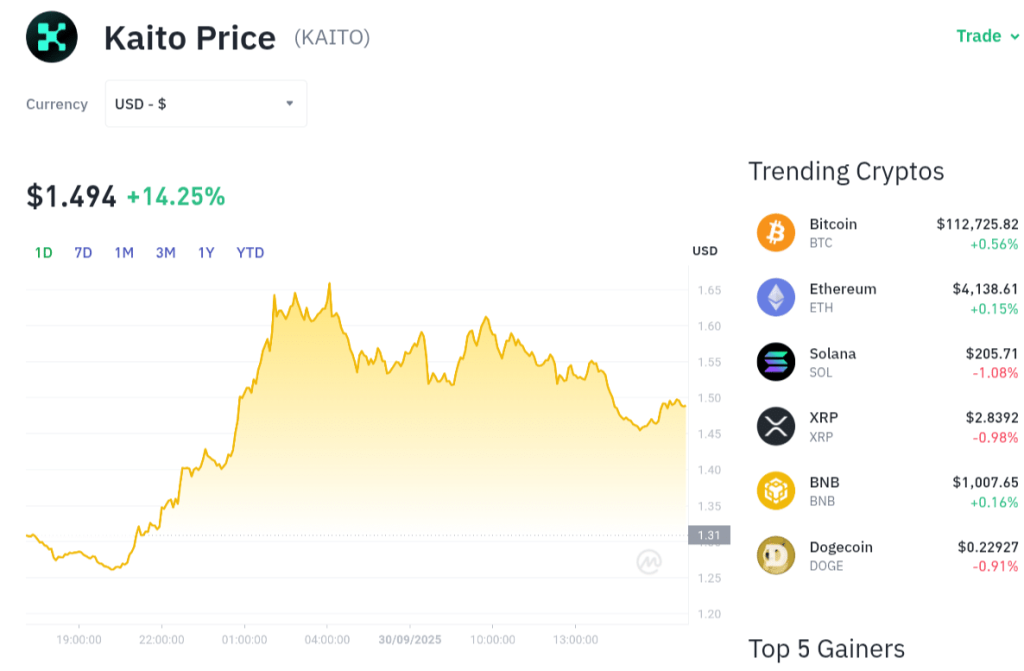This screenshot has height=671, width=1024.
Task: Select the YTD timeframe tab
Action: tap(250, 252)
